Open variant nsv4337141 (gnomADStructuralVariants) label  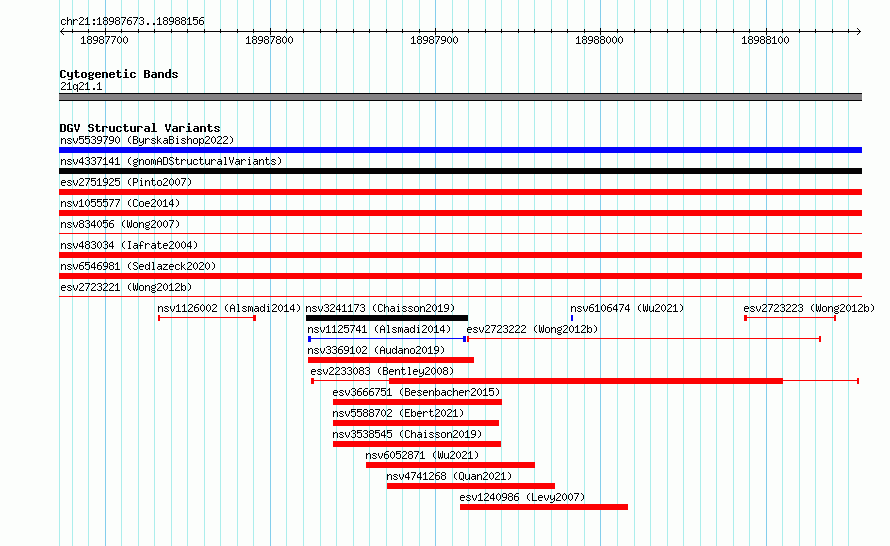(171, 161)
